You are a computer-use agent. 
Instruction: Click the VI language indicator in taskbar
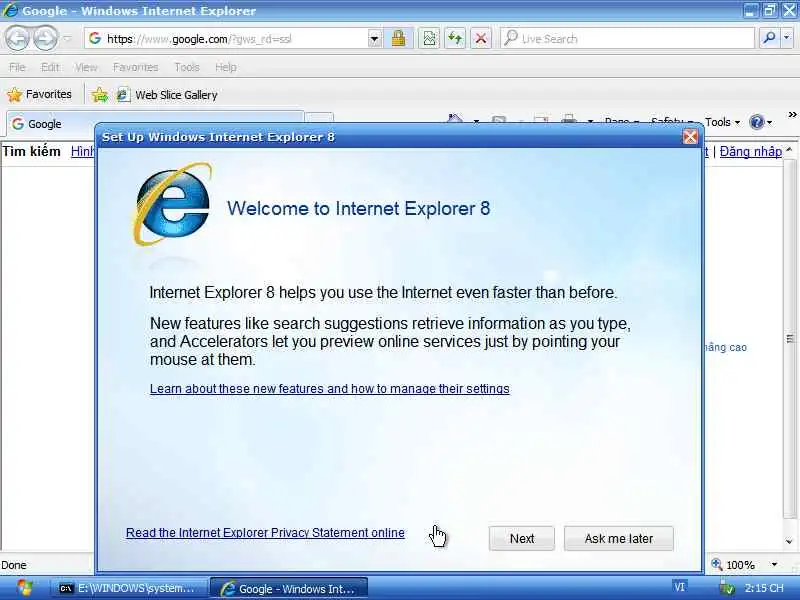[679, 587]
